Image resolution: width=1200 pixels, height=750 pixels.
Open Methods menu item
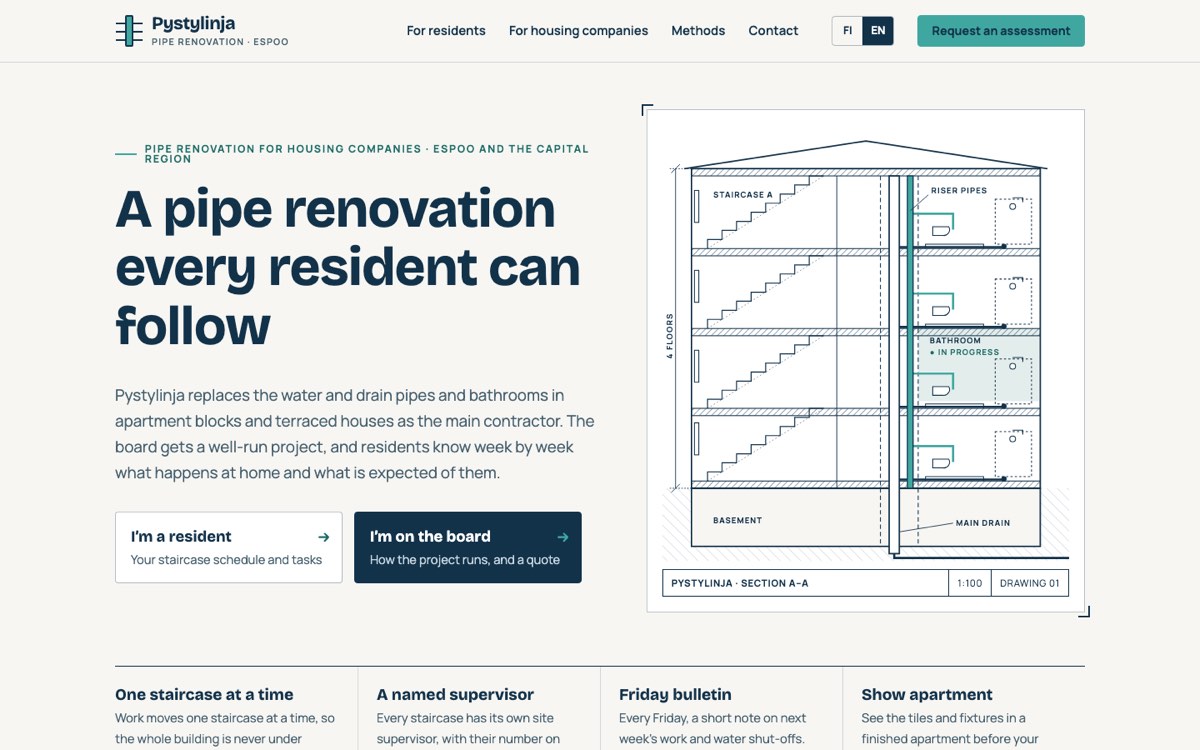698,31
